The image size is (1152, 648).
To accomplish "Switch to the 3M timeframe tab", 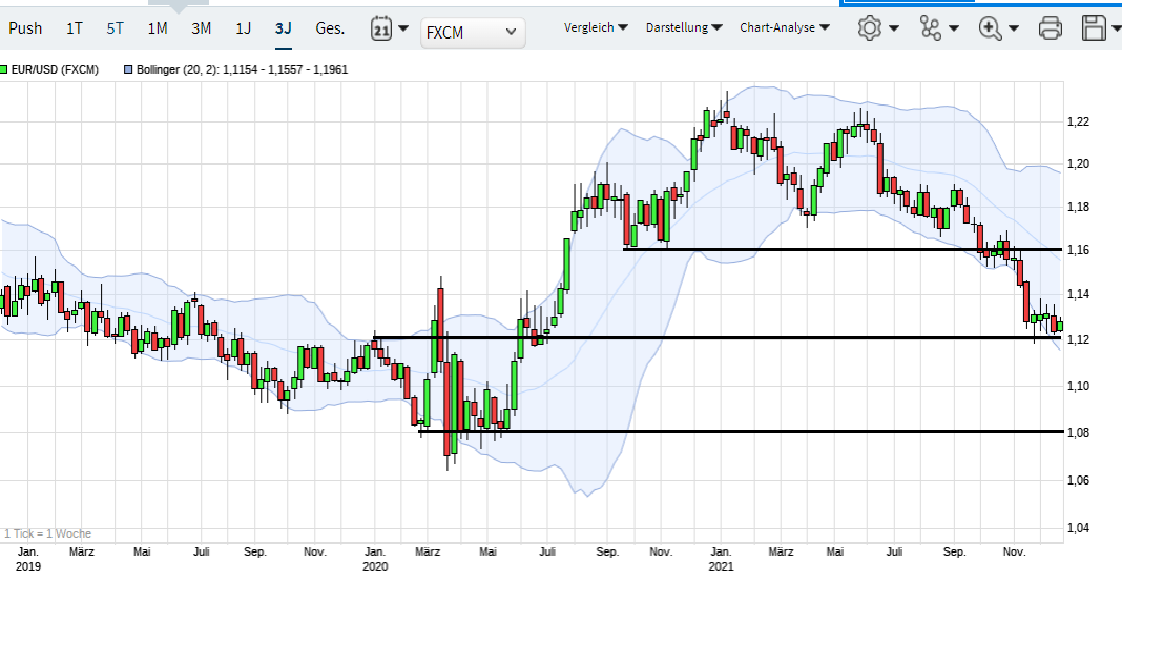I will coord(199,28).
